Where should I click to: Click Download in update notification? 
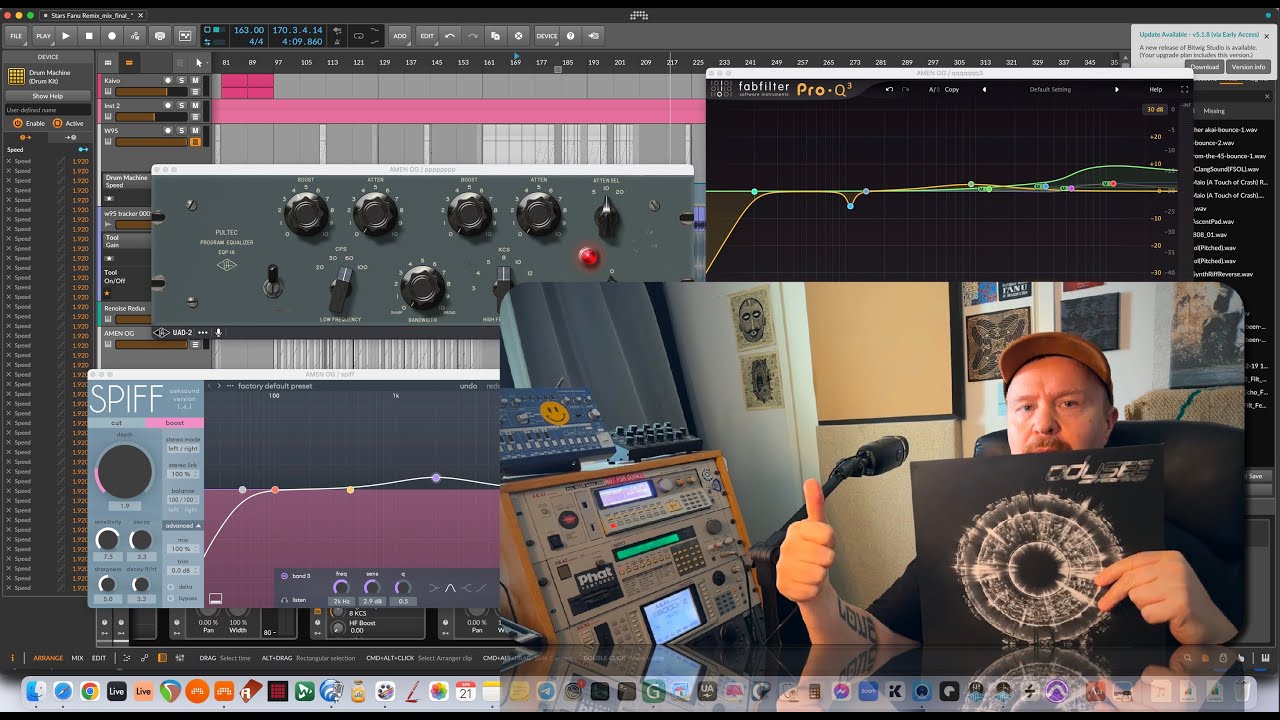(x=1204, y=67)
